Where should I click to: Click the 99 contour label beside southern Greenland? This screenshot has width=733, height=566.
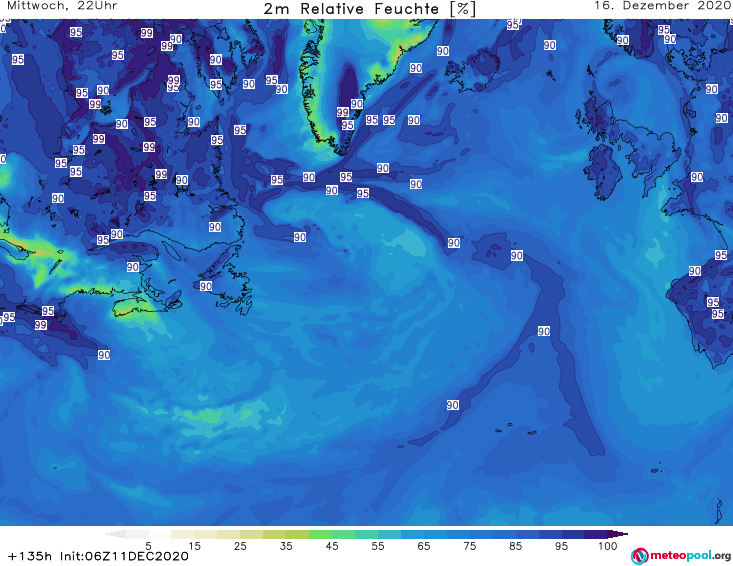point(343,112)
